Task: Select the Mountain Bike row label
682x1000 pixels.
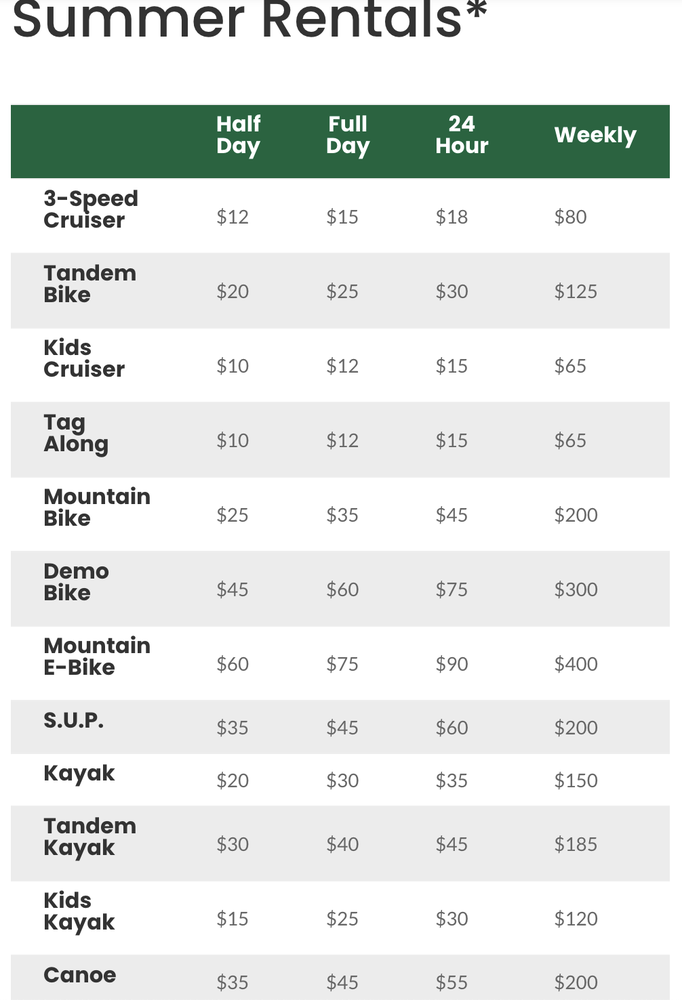Action: (97, 507)
